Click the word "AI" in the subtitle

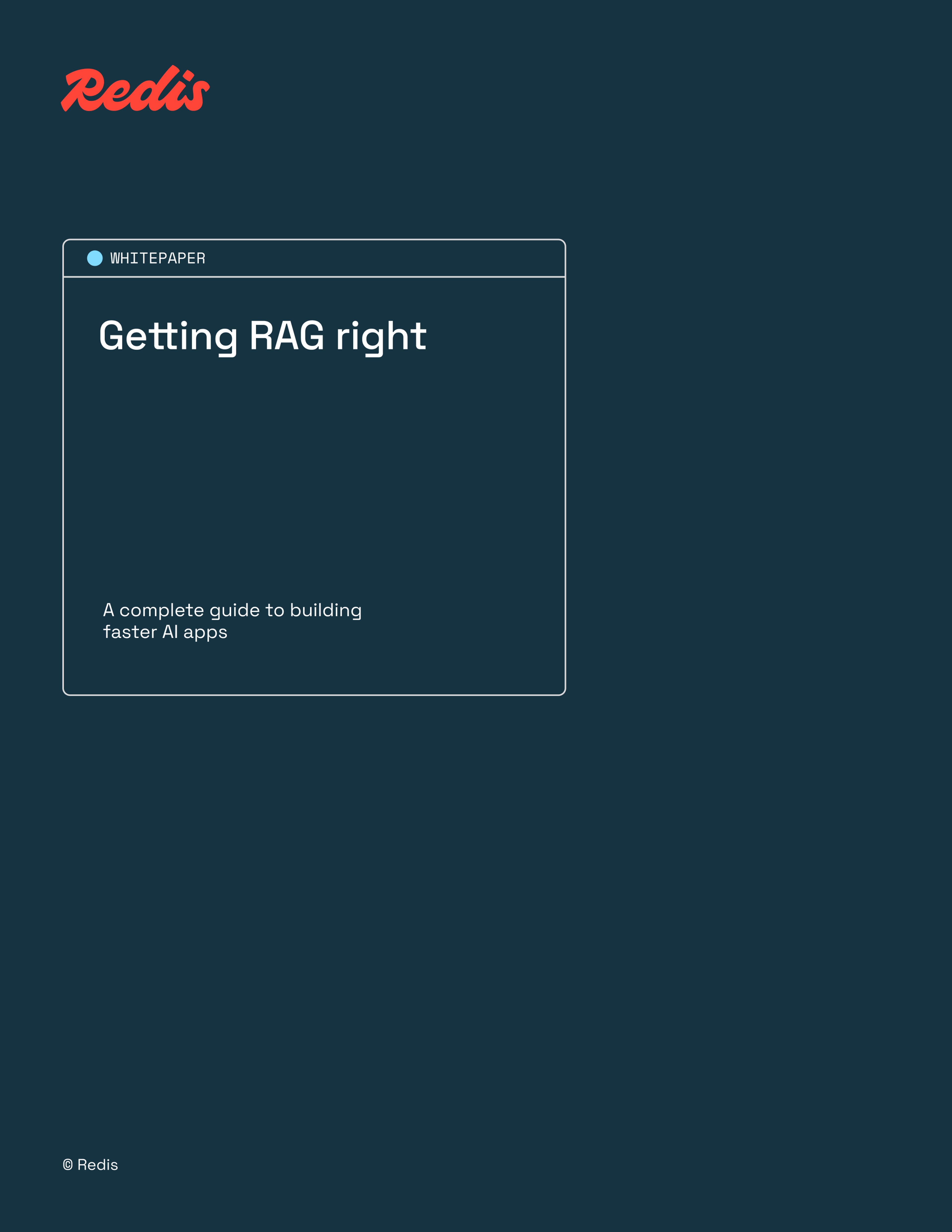(x=170, y=632)
